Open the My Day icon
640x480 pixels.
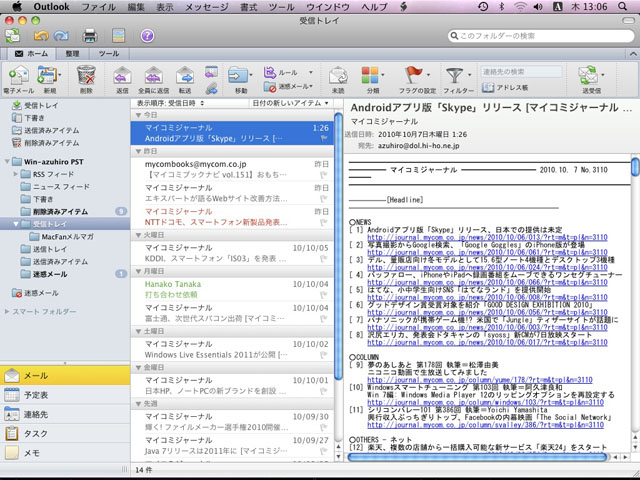(118, 36)
